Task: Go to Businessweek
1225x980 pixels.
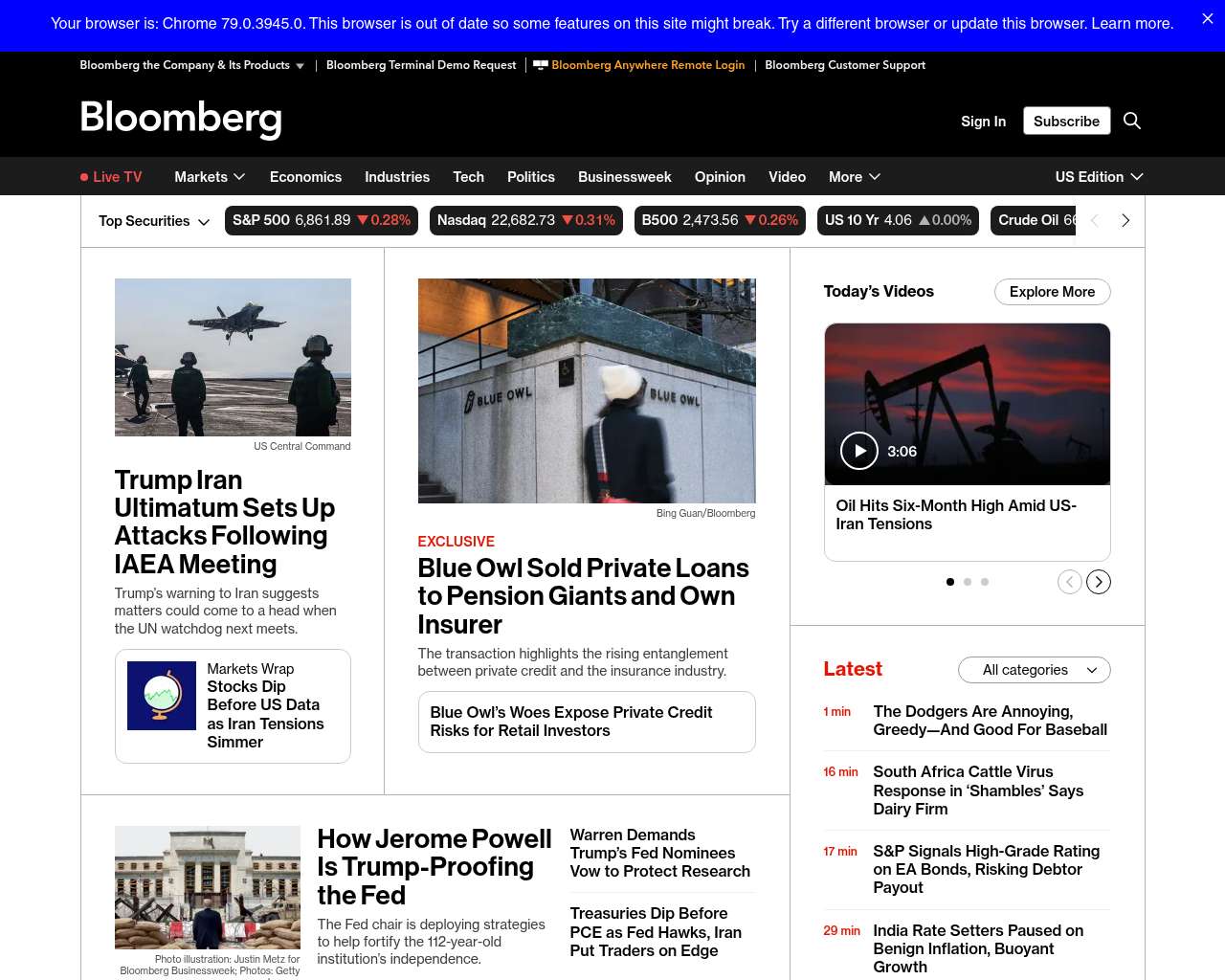Action: tap(625, 177)
